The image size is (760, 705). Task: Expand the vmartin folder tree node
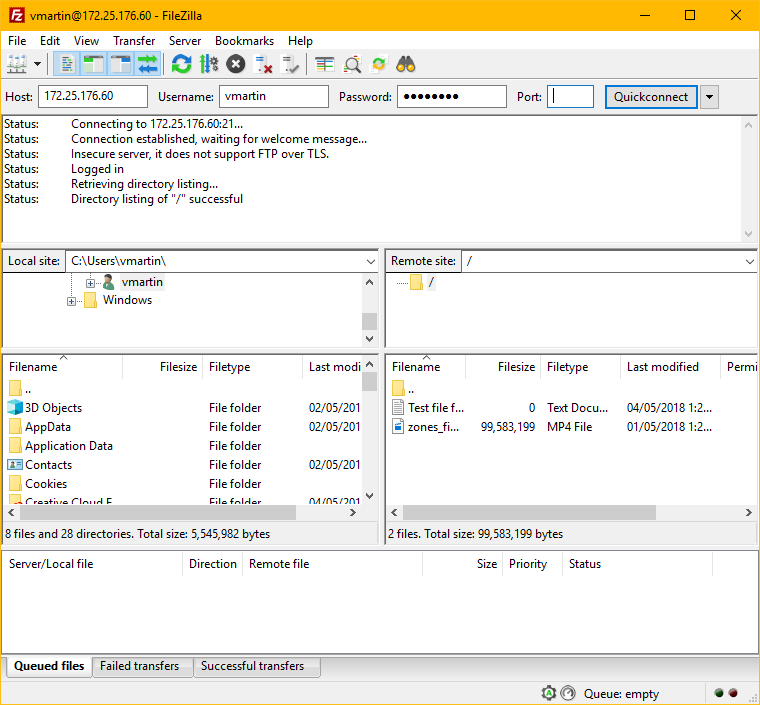tap(91, 283)
